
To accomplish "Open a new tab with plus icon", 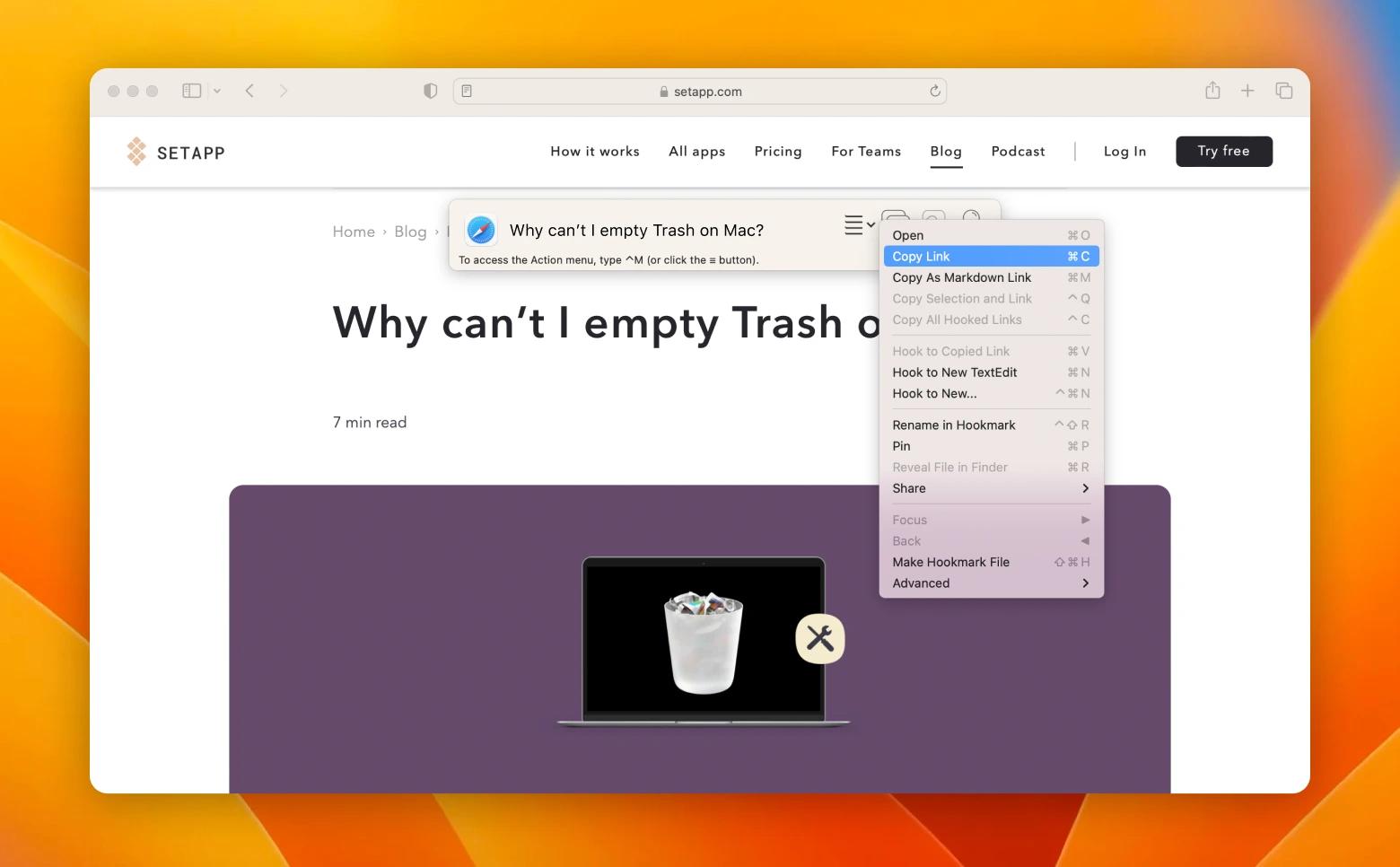I will 1247,91.
